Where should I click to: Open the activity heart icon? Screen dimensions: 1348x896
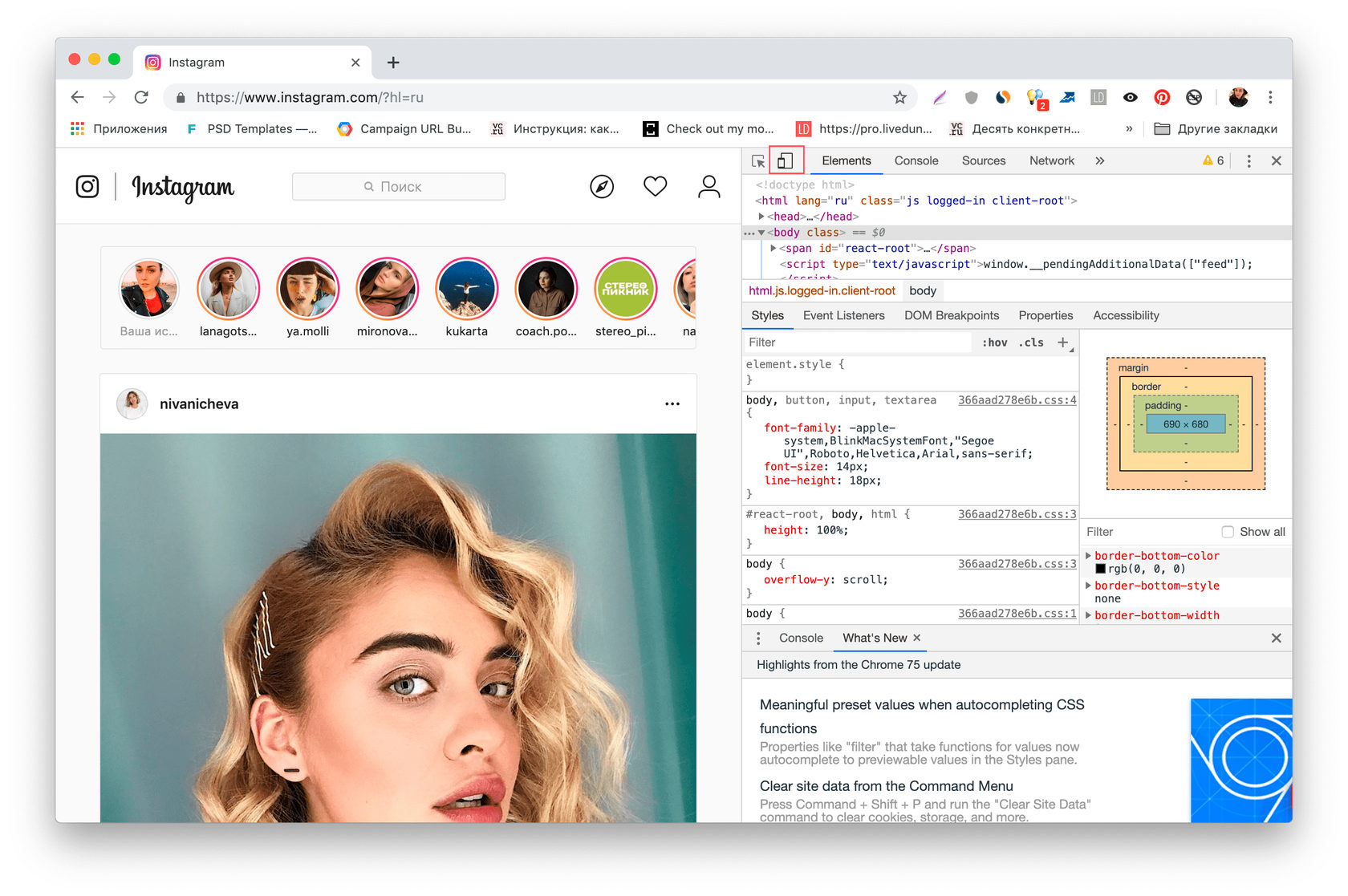point(655,187)
